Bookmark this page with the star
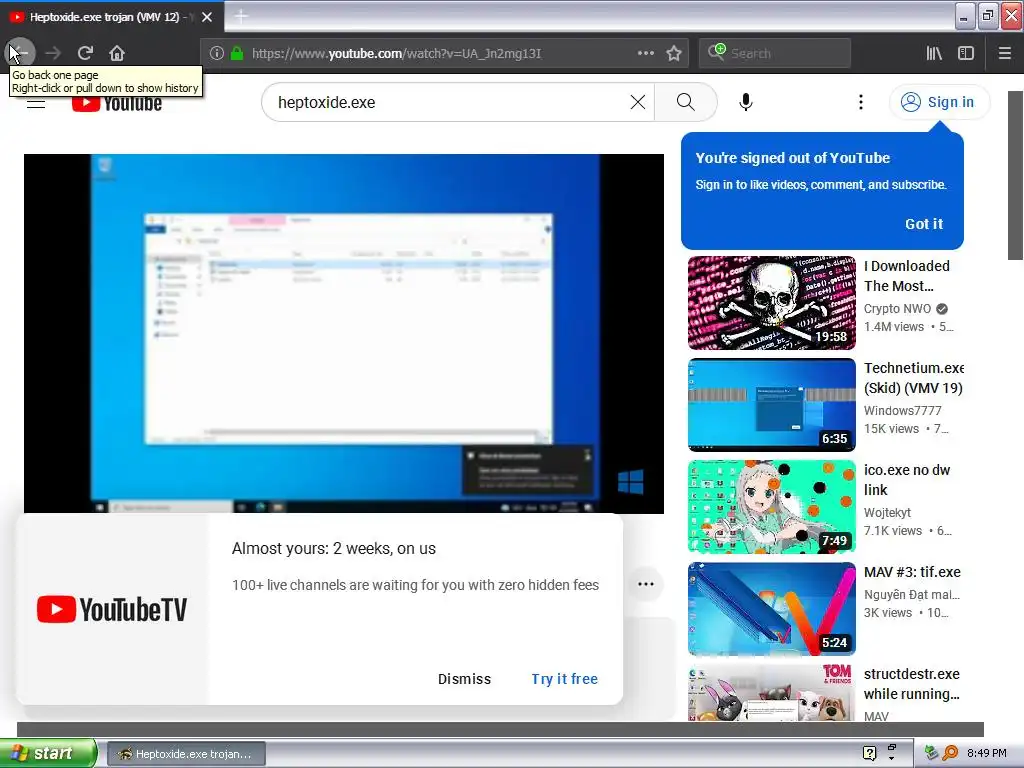This screenshot has height=768, width=1024. tap(674, 53)
